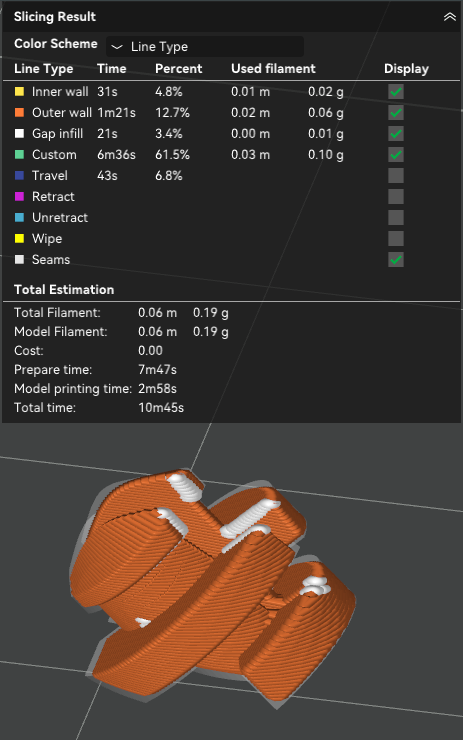The height and width of the screenshot is (740, 463).
Task: Uncheck the Outer wall display checkbox
Action: [396, 112]
